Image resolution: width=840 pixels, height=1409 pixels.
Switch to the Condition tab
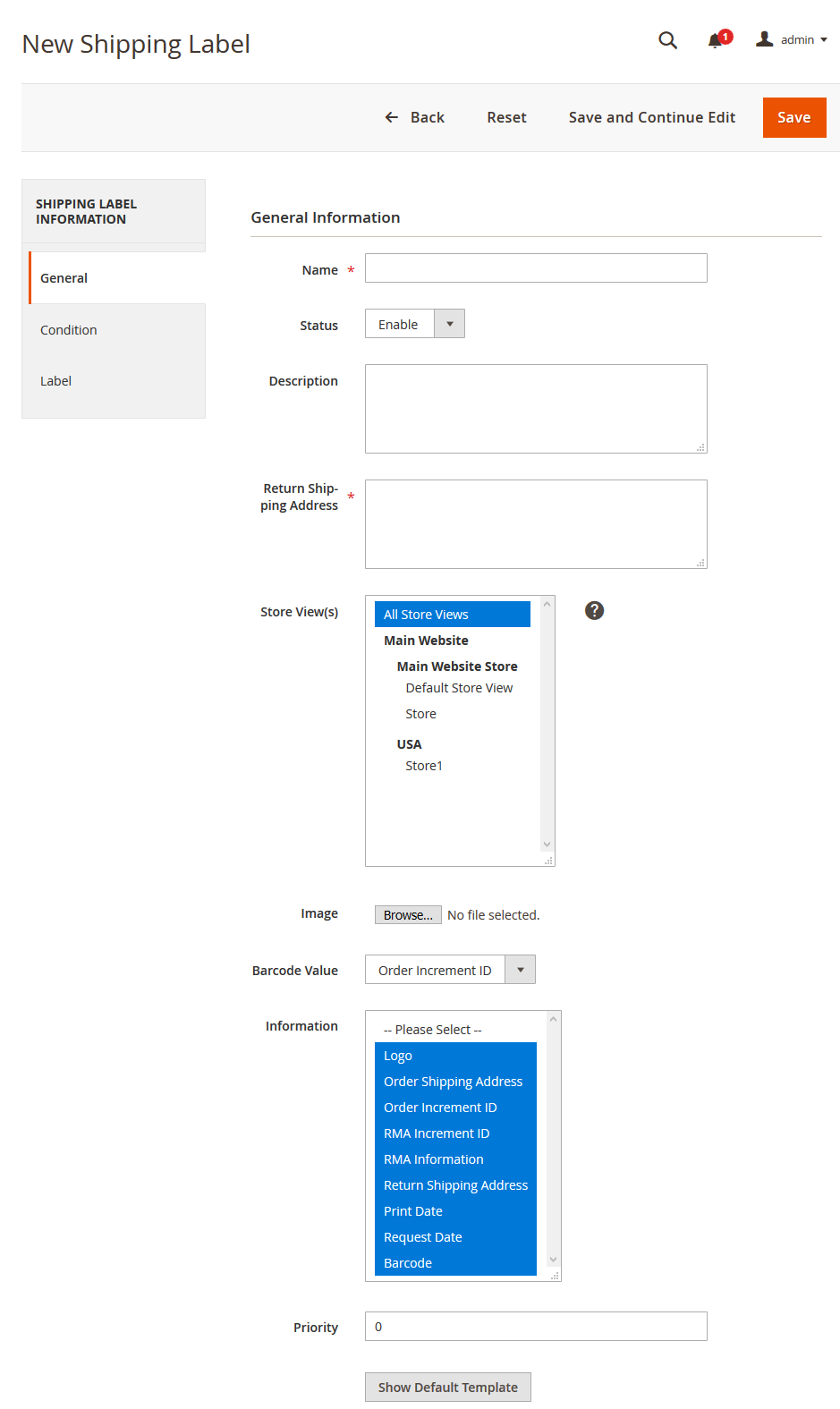pyautogui.click(x=69, y=330)
